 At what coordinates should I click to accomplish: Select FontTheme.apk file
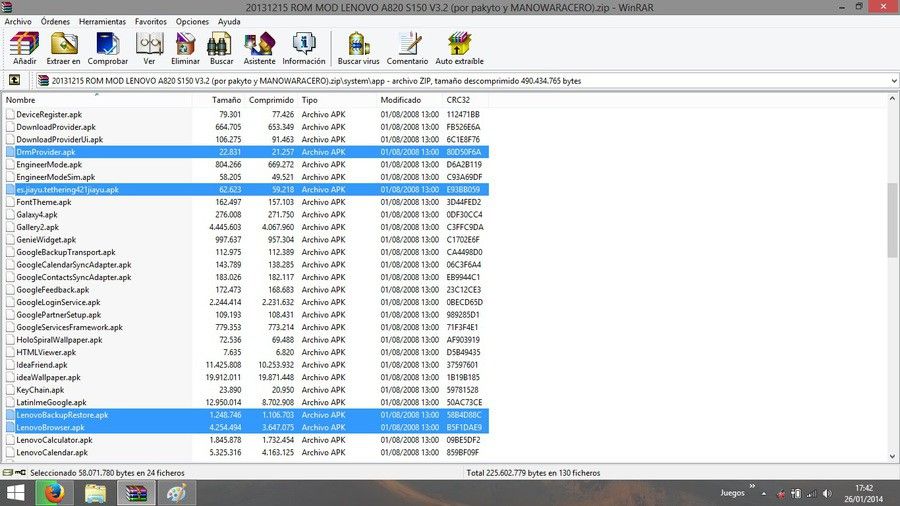pos(44,202)
